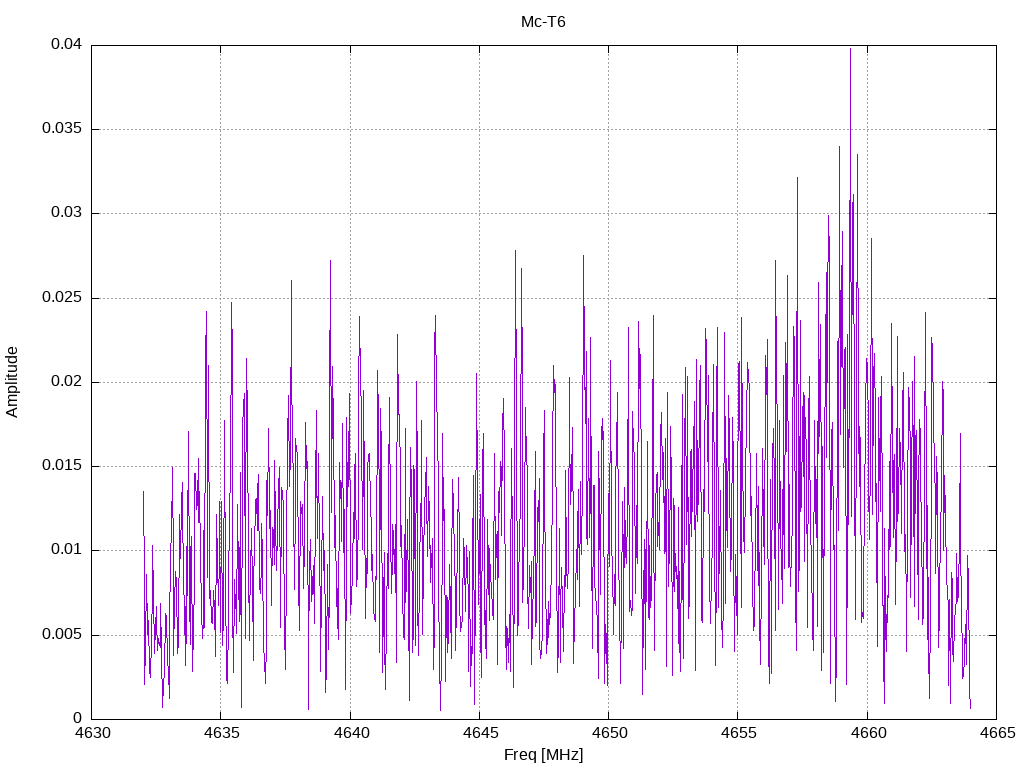Viewport: 1024px width, 768px height.
Task: Click the 4640 x-axis tick label
Action: tap(351, 733)
